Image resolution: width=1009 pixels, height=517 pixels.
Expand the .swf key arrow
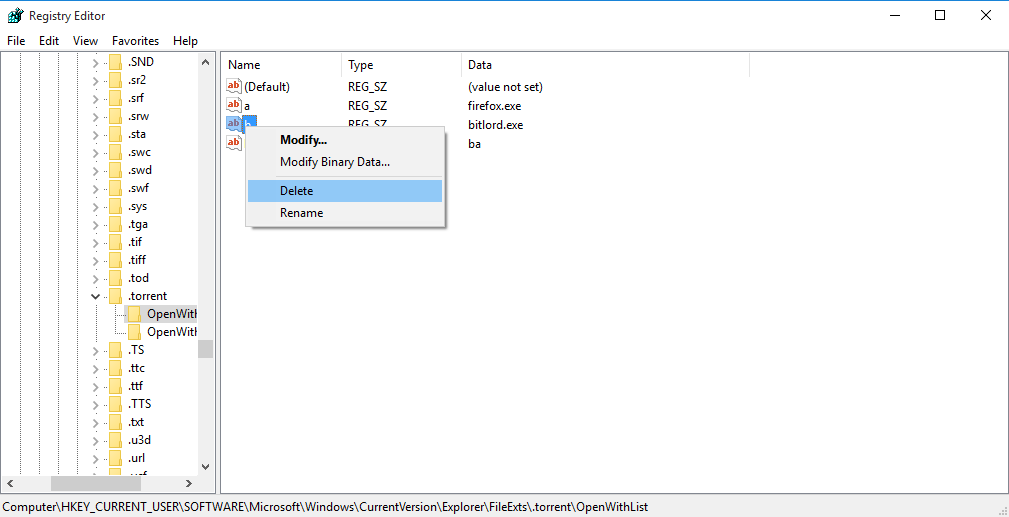pos(96,189)
